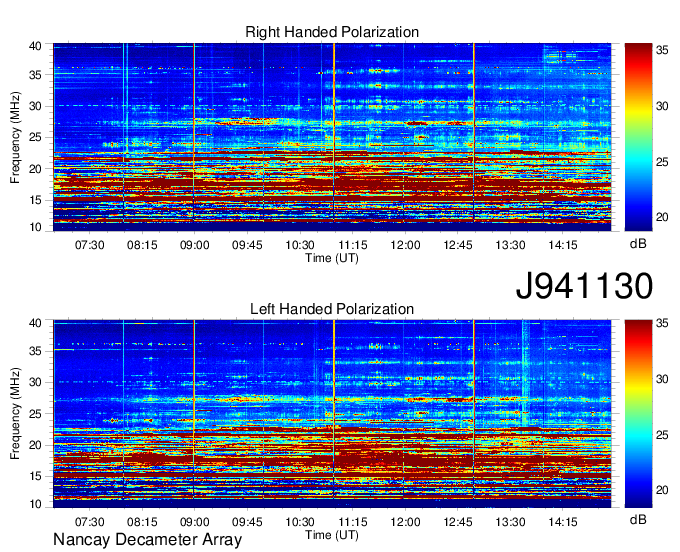Select the J941130 observation label

click(584, 286)
